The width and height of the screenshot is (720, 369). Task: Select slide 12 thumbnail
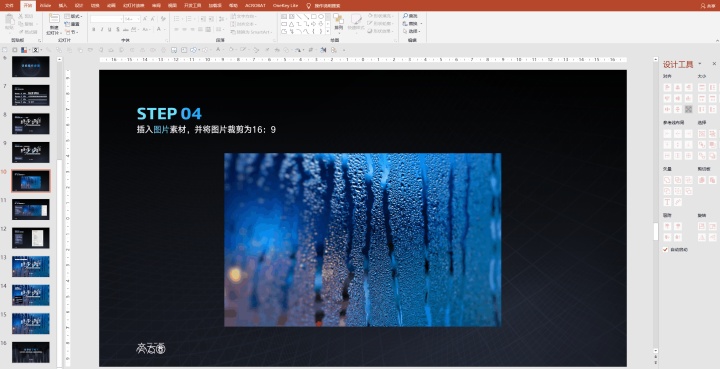pos(31,238)
